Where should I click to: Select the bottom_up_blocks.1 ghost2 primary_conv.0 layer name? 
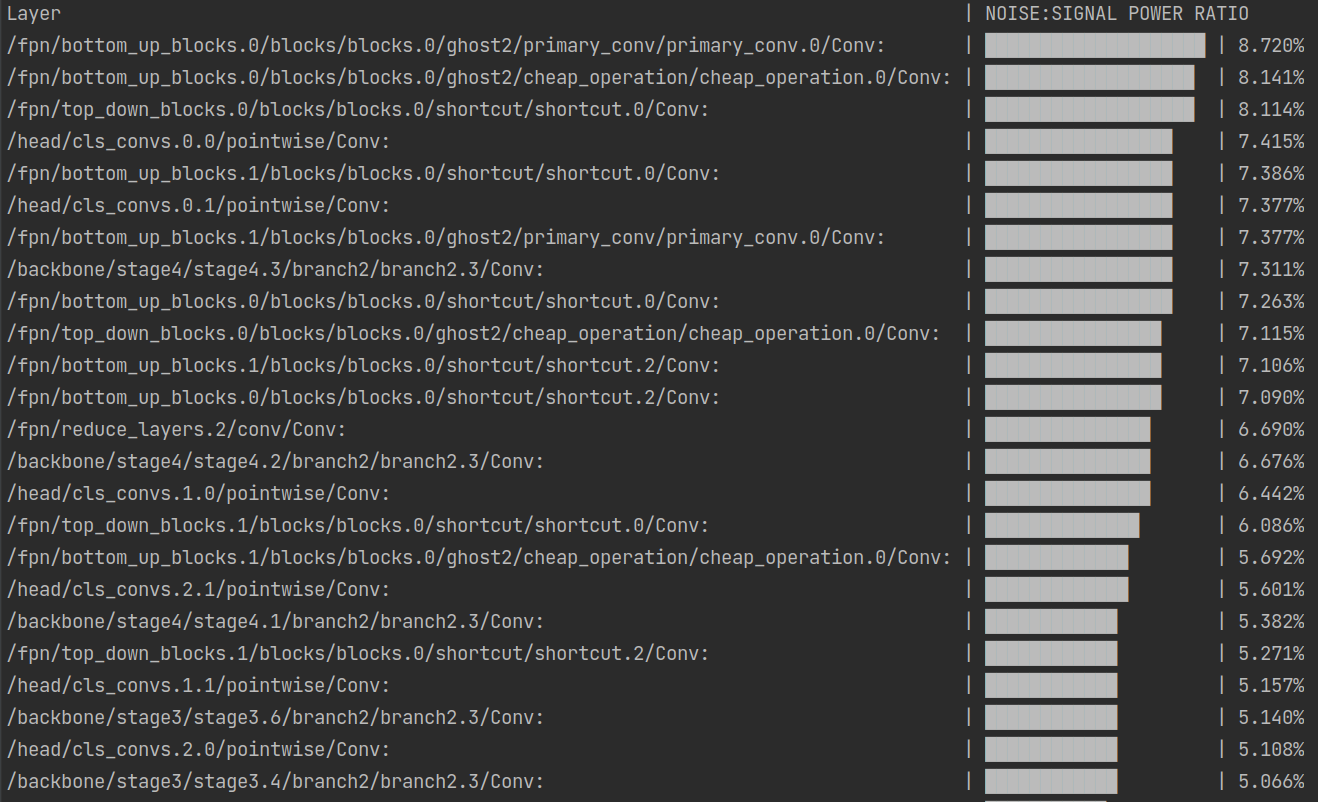[x=446, y=238]
